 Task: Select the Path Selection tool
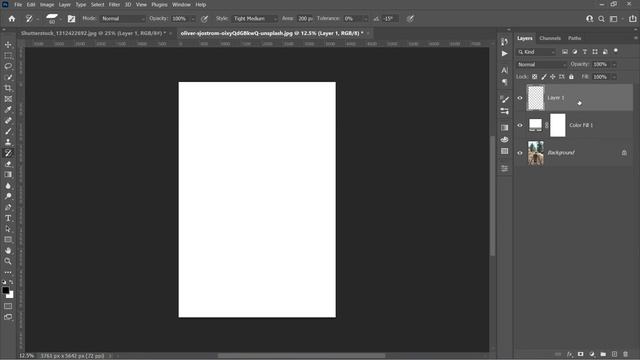pos(8,229)
